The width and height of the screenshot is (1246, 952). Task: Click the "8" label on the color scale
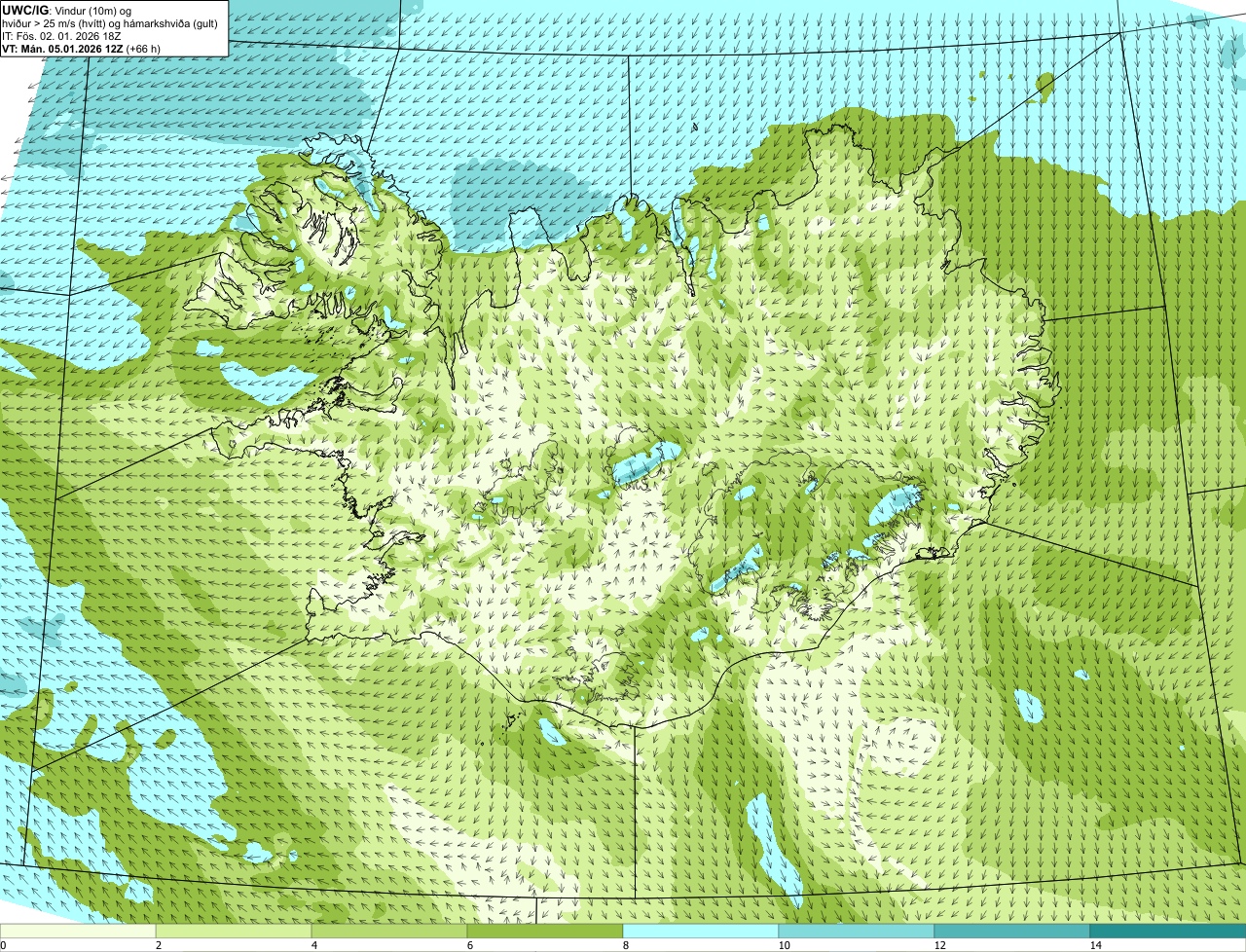click(626, 945)
